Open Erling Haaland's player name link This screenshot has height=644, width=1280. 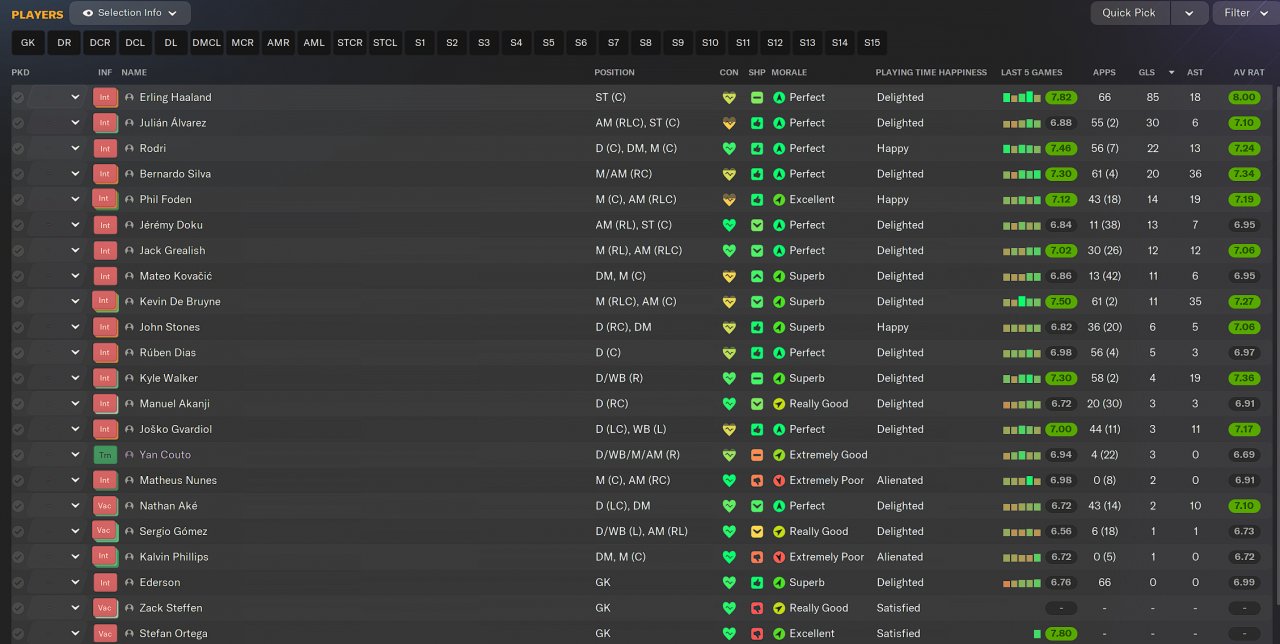[175, 98]
